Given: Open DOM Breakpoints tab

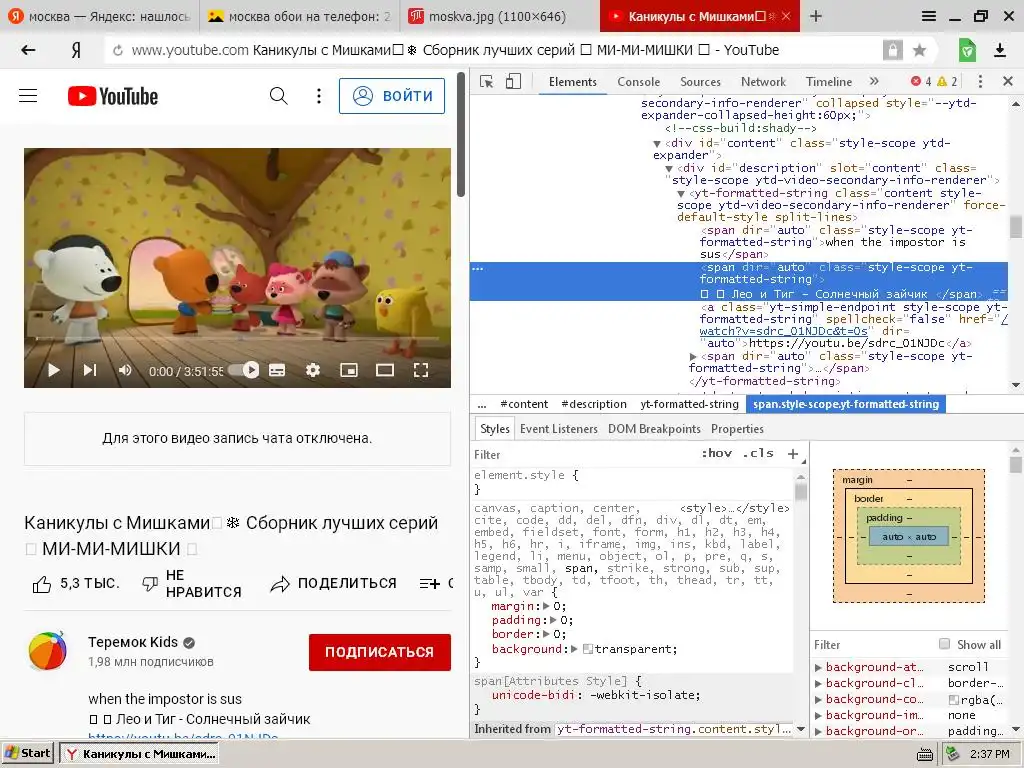Looking at the screenshot, I should pyautogui.click(x=654, y=429).
